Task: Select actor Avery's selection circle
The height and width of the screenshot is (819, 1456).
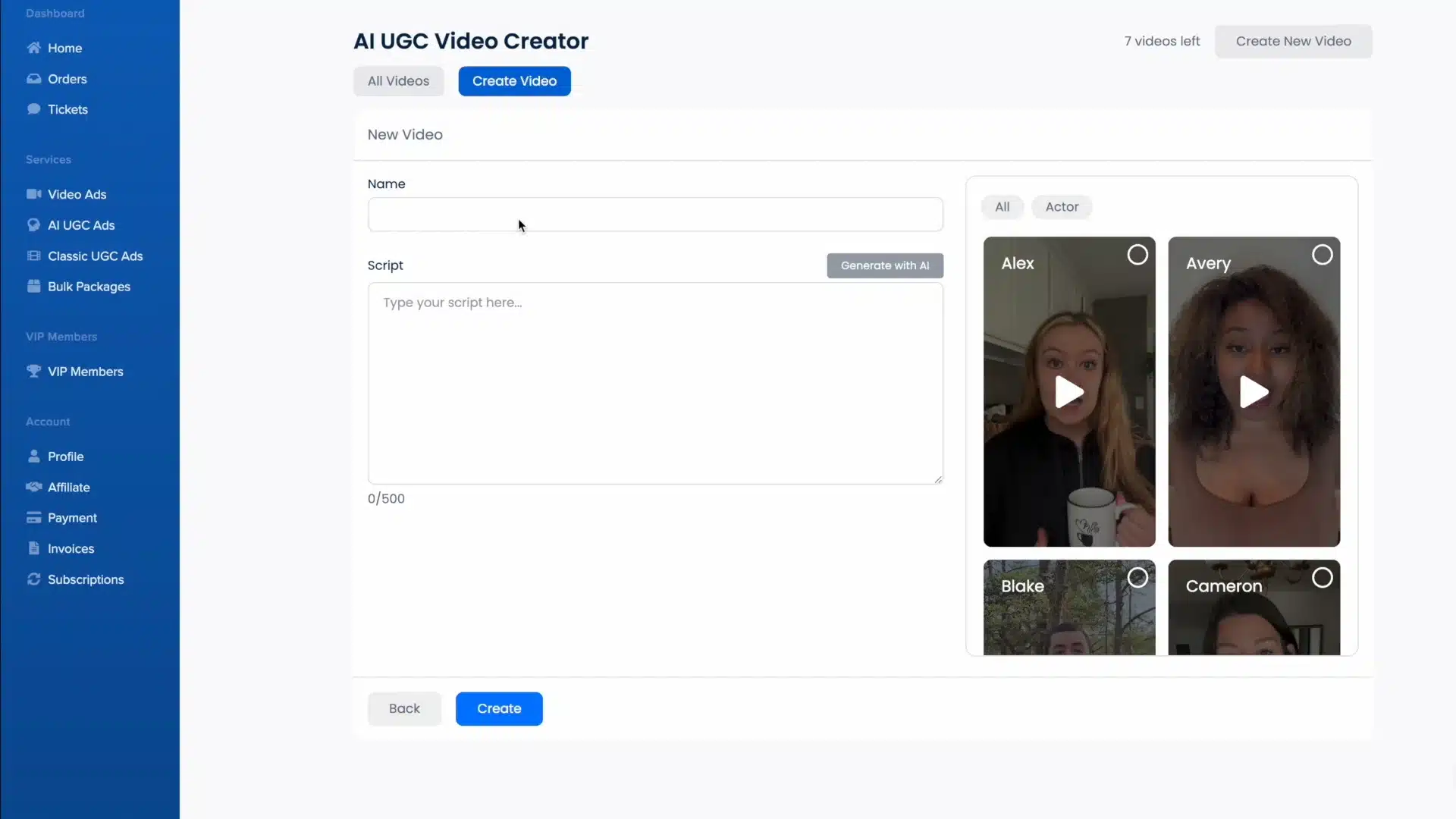Action: (x=1323, y=254)
